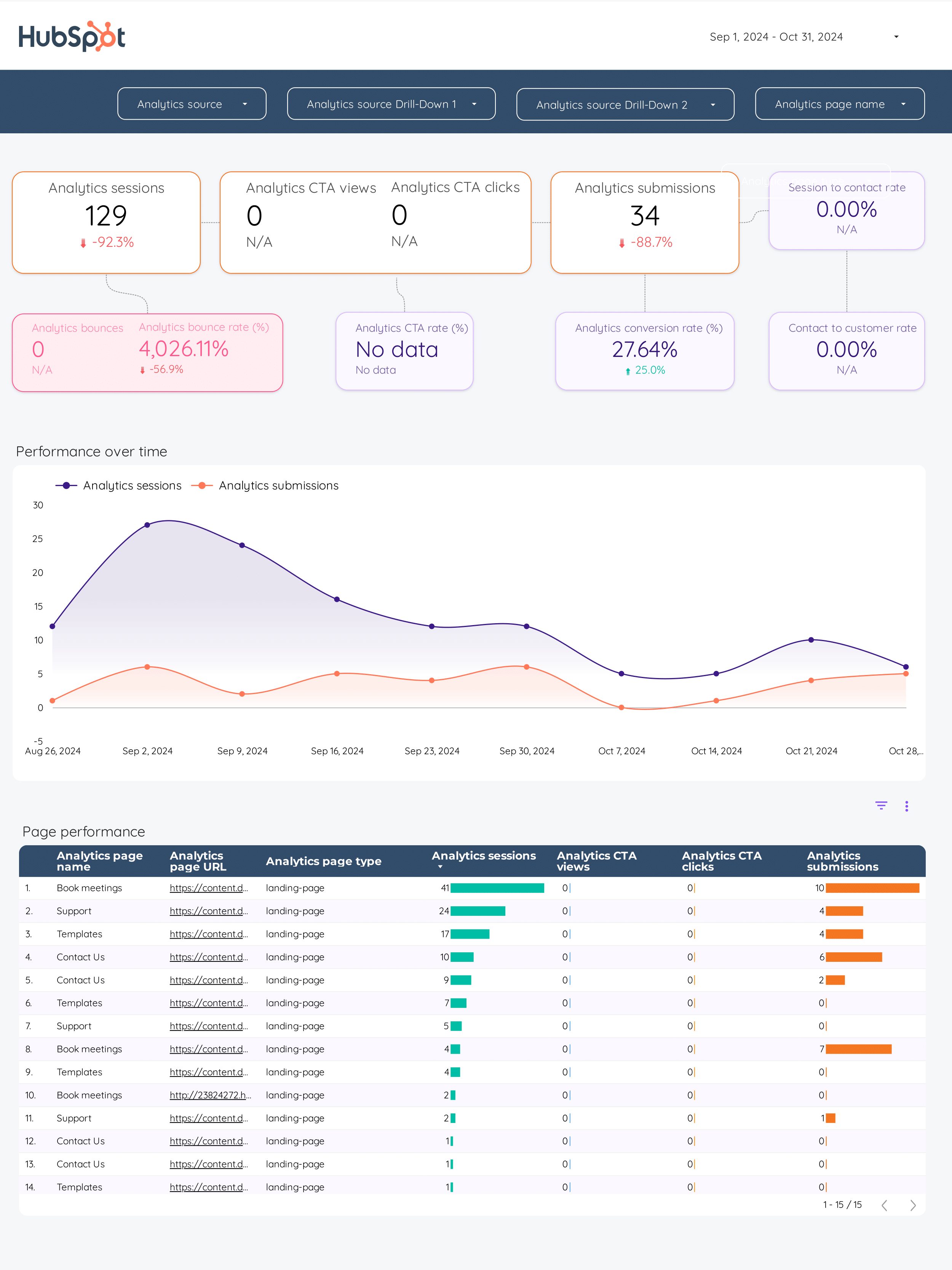
Task: Expand Analytics source Drill-Down 1 filter
Action: point(391,104)
